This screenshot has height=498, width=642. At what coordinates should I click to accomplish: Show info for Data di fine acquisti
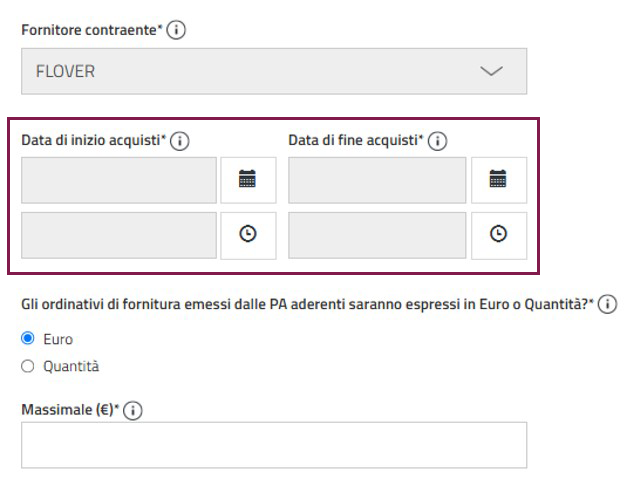[x=437, y=142]
